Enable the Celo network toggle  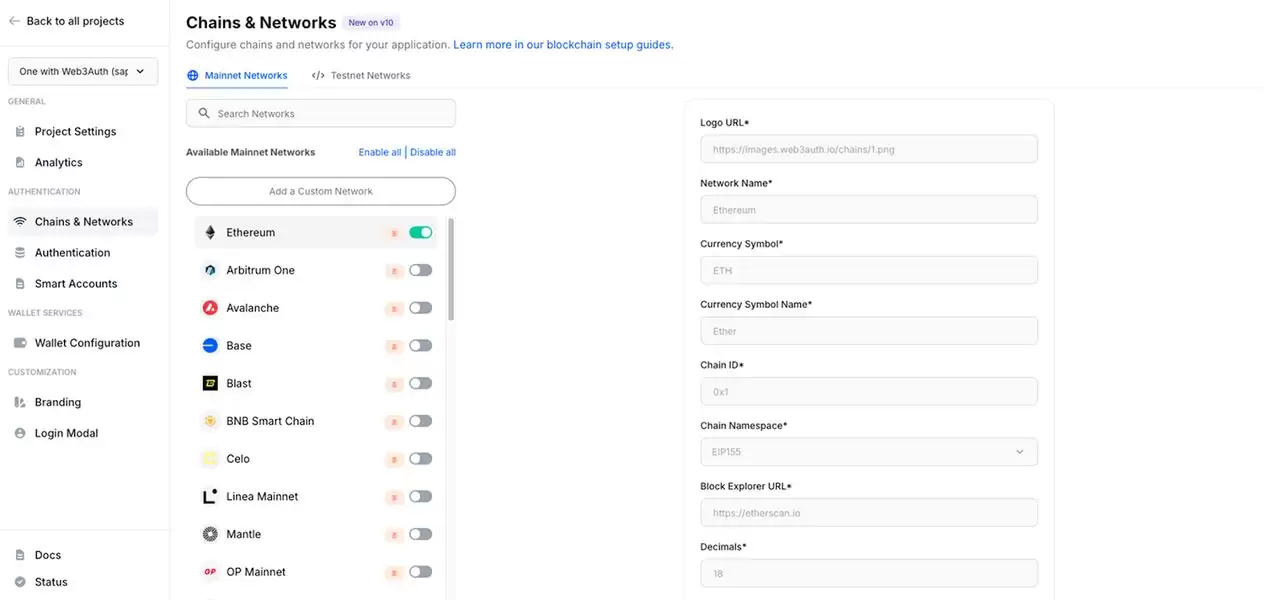420,458
